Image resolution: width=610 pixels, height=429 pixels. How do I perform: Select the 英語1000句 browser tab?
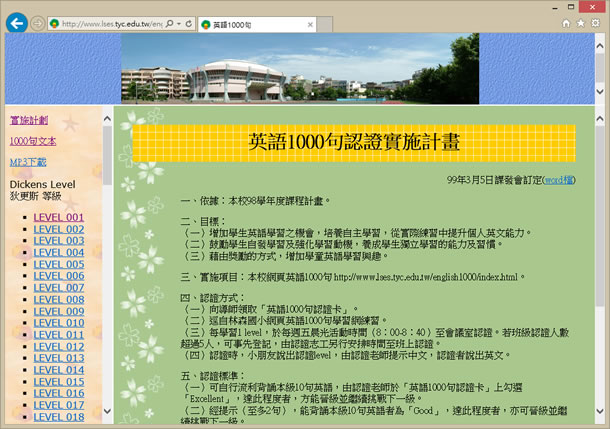(257, 25)
